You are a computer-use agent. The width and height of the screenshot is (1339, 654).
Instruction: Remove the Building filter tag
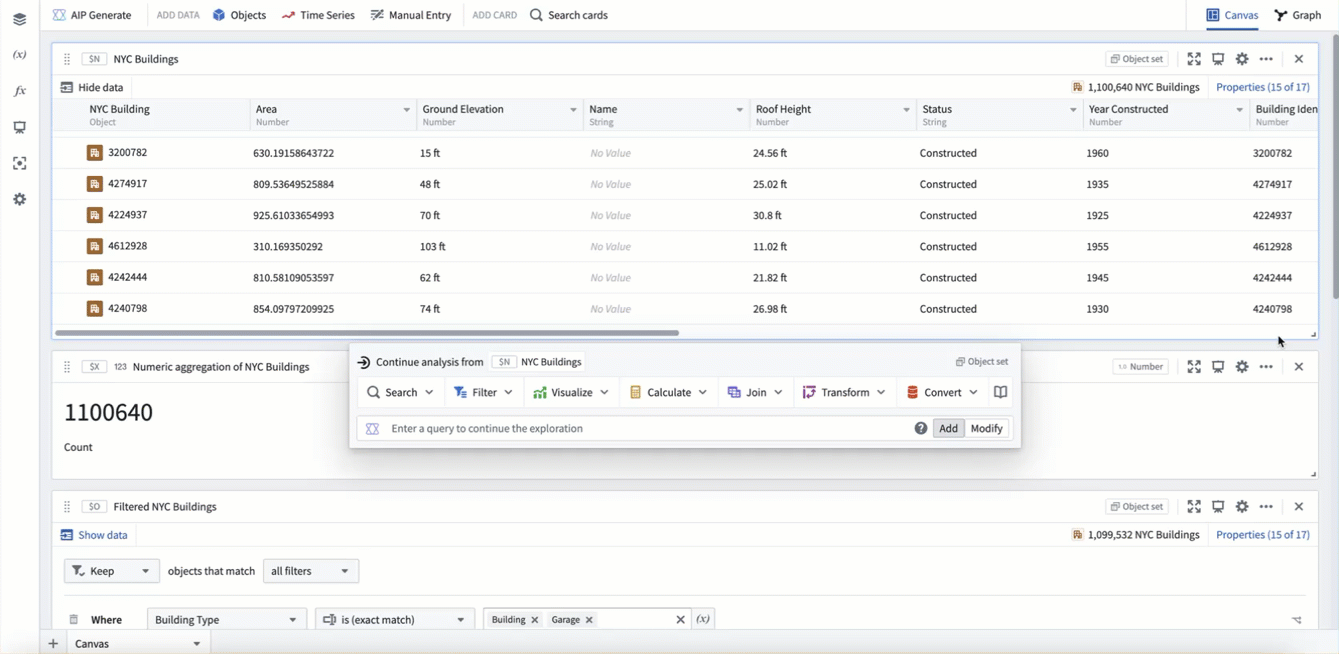pos(534,620)
